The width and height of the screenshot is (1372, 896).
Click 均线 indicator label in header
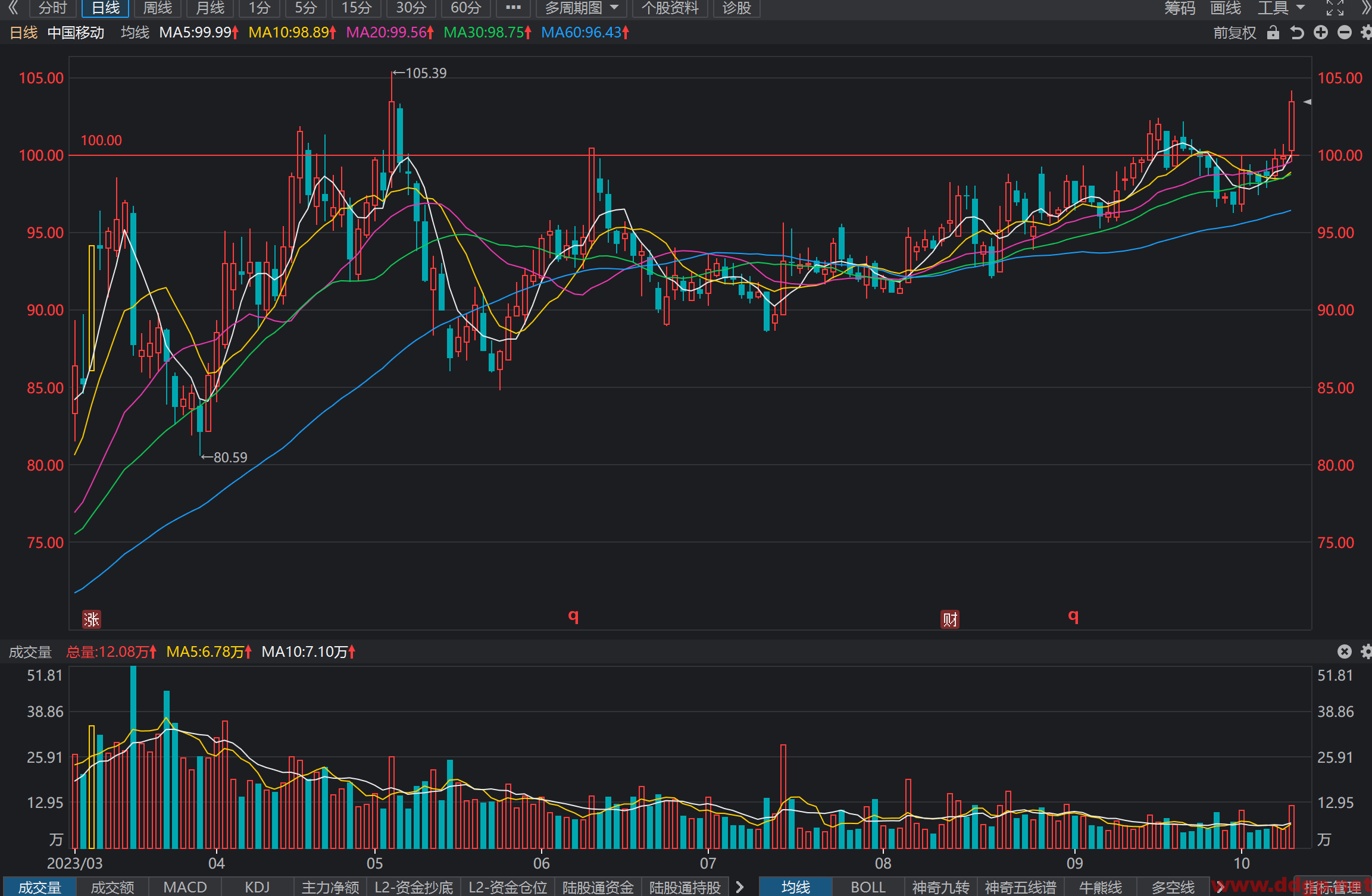click(x=135, y=33)
